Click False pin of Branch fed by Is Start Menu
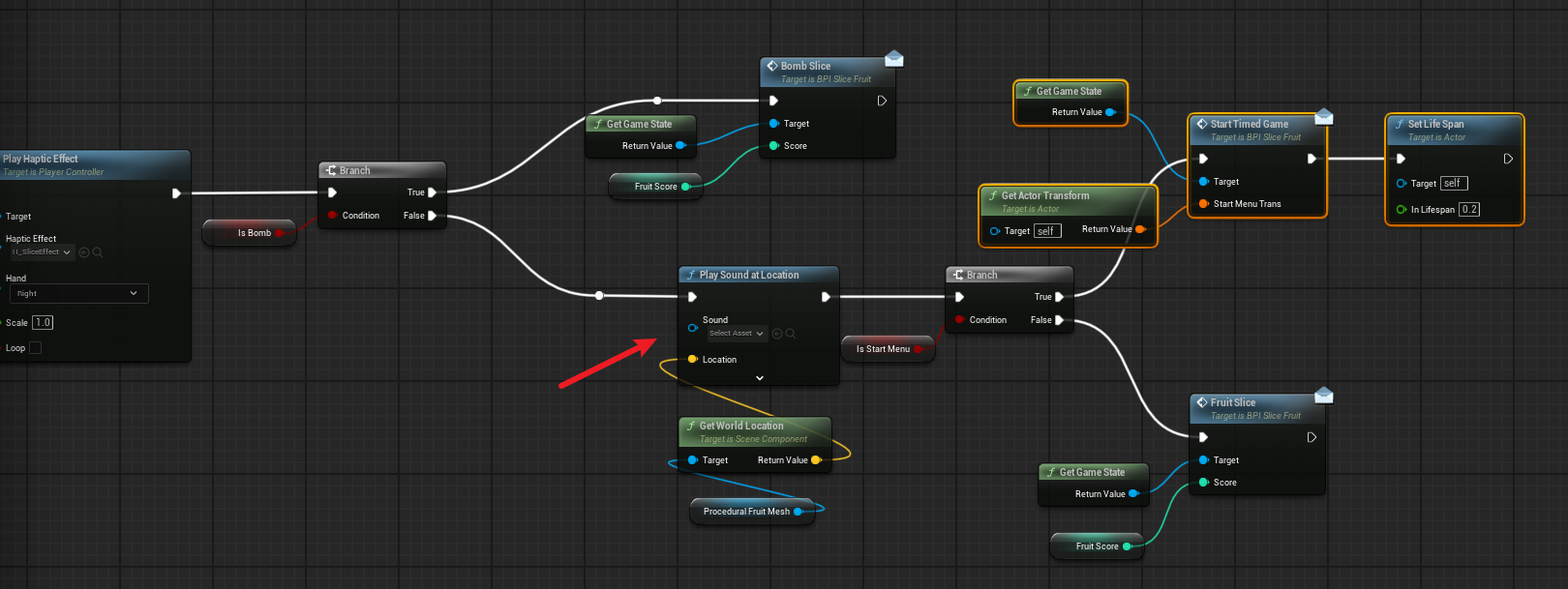 coord(1059,320)
